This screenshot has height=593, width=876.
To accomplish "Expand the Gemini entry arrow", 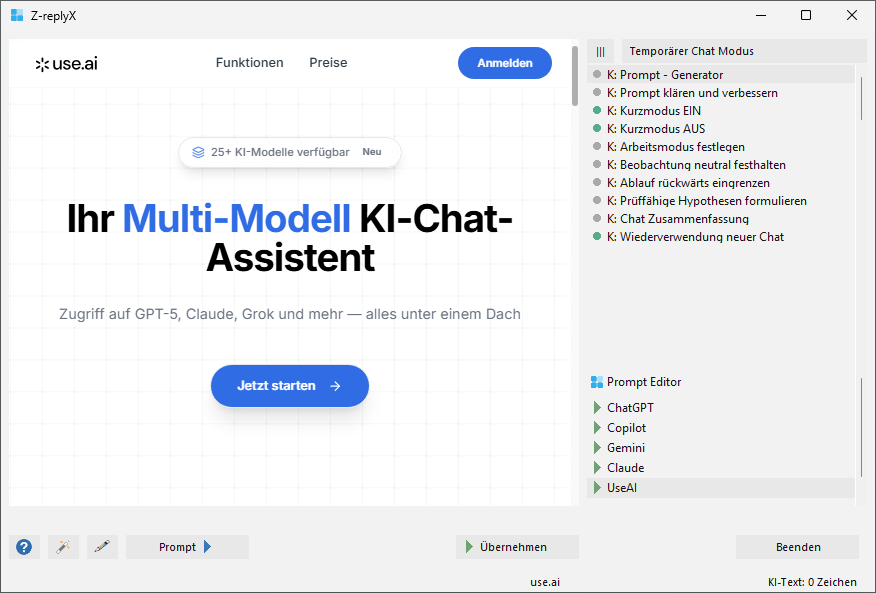I will coord(597,448).
